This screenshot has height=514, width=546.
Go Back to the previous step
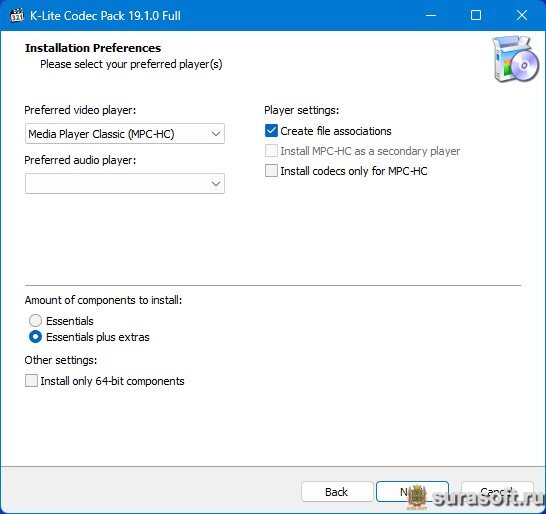coord(337,492)
